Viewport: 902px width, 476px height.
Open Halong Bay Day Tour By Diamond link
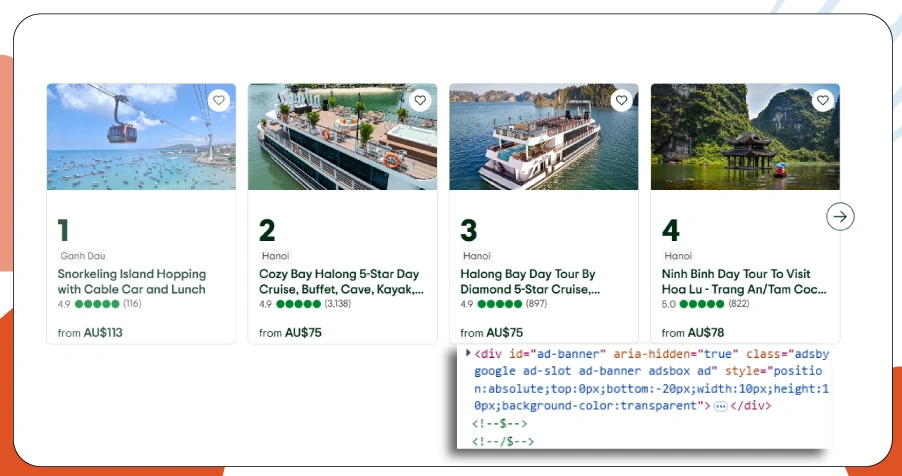point(530,281)
